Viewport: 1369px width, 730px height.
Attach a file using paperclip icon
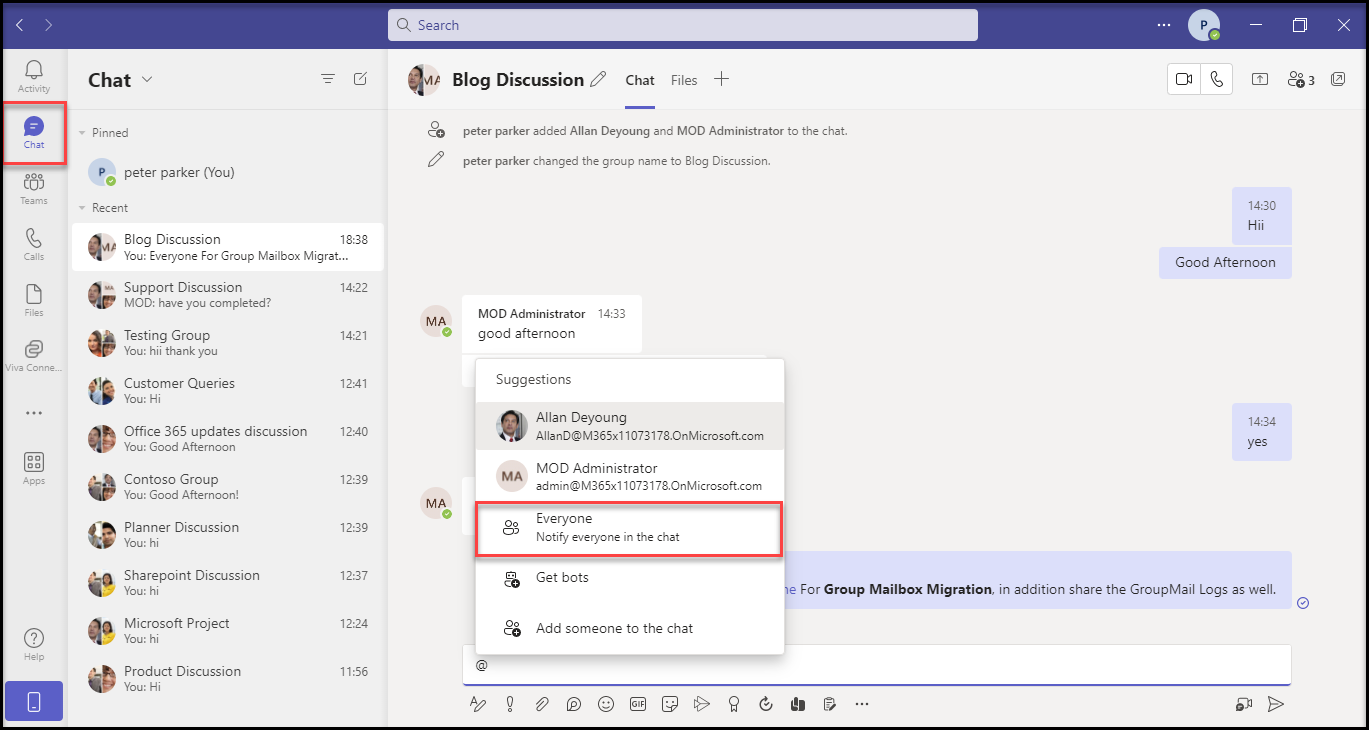point(541,704)
